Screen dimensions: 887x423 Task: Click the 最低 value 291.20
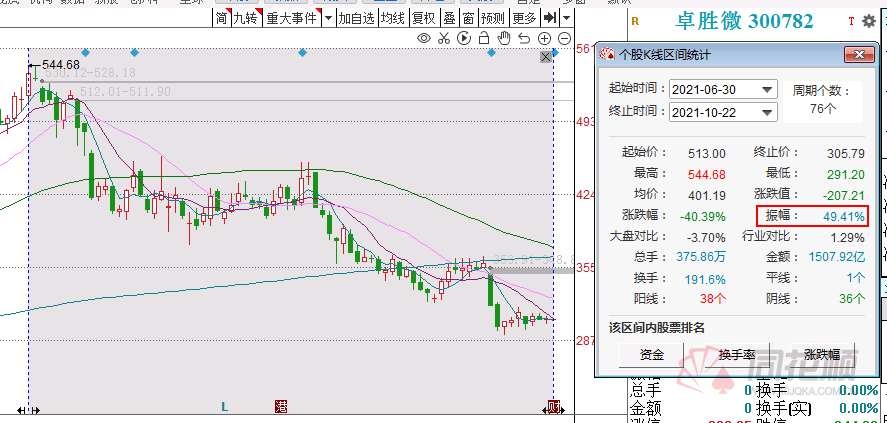tap(846, 174)
